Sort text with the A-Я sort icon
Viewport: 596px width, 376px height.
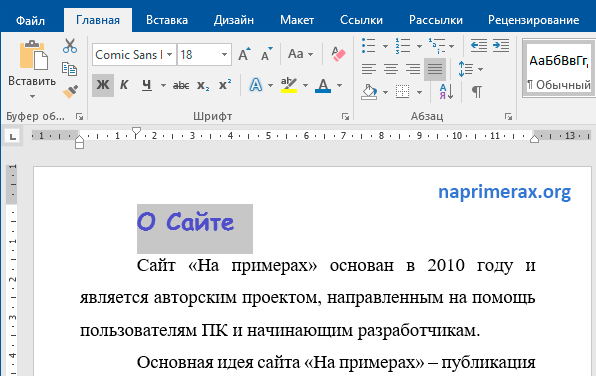tap(446, 92)
